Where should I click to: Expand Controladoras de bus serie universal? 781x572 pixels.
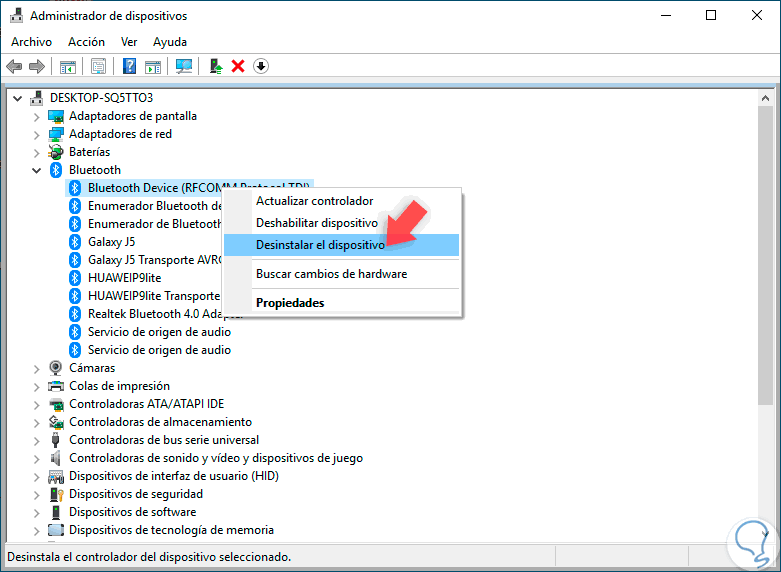click(36, 440)
